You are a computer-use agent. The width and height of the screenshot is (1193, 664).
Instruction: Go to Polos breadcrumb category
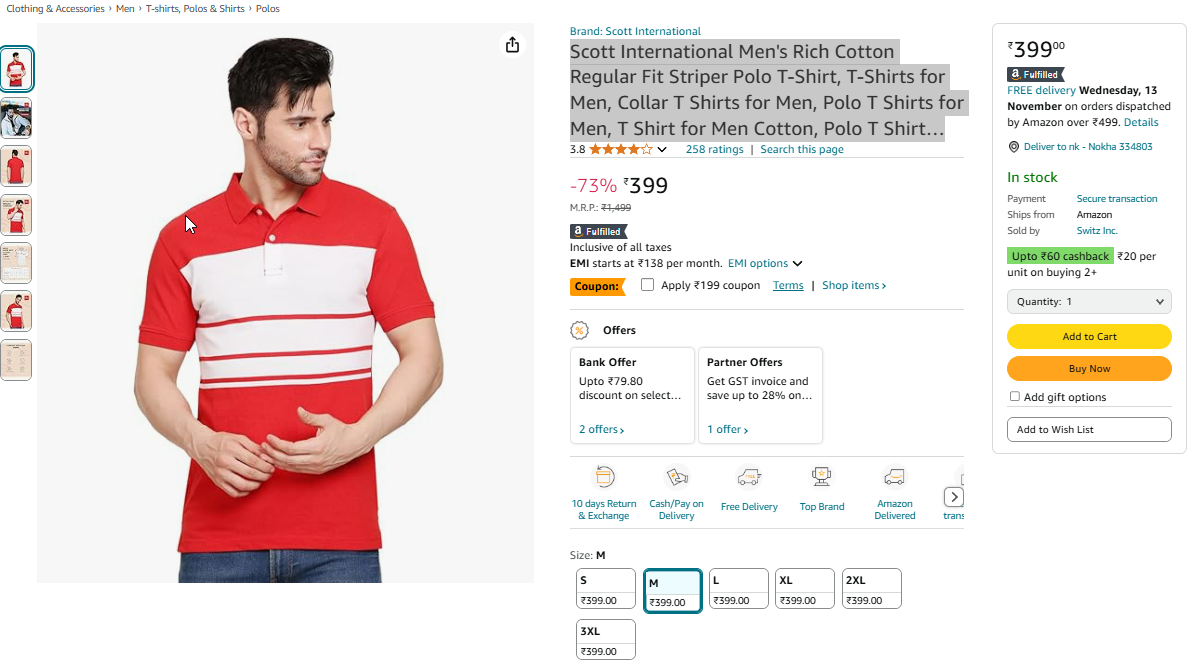(x=268, y=8)
